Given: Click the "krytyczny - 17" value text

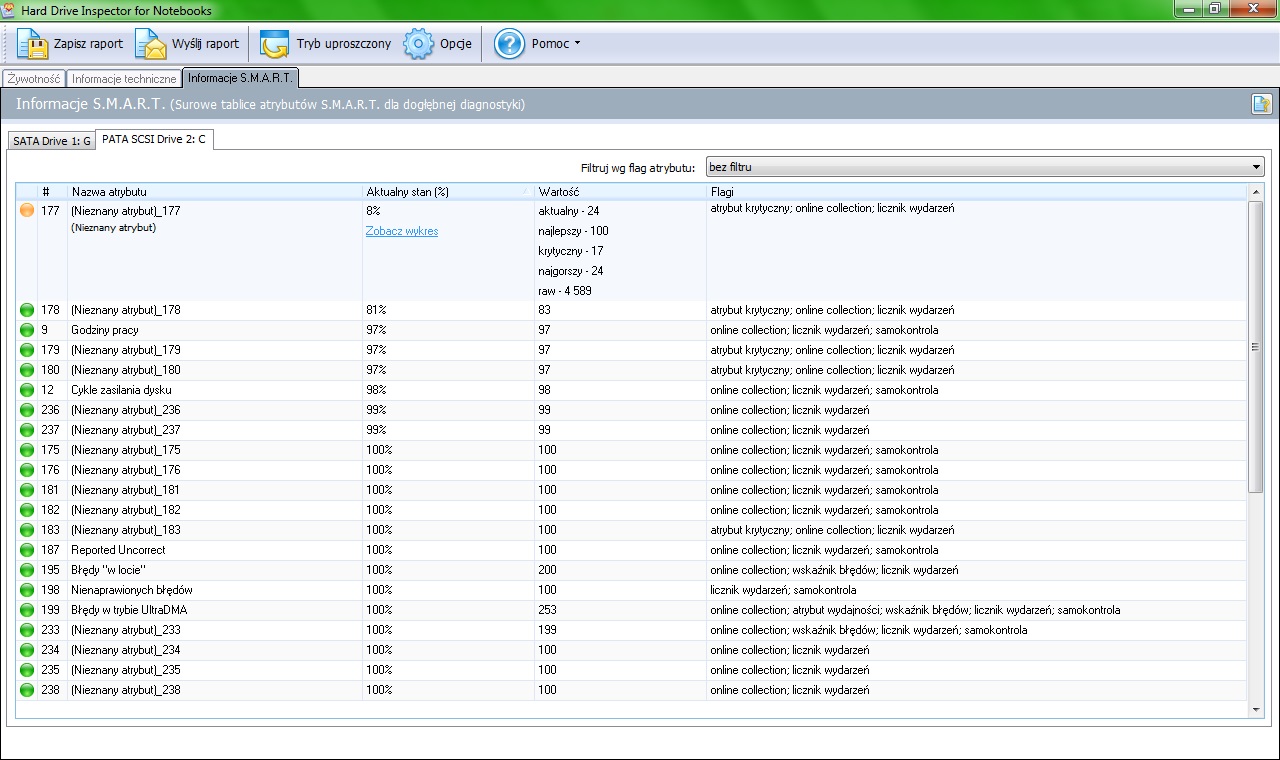Looking at the screenshot, I should click(x=571, y=251).
